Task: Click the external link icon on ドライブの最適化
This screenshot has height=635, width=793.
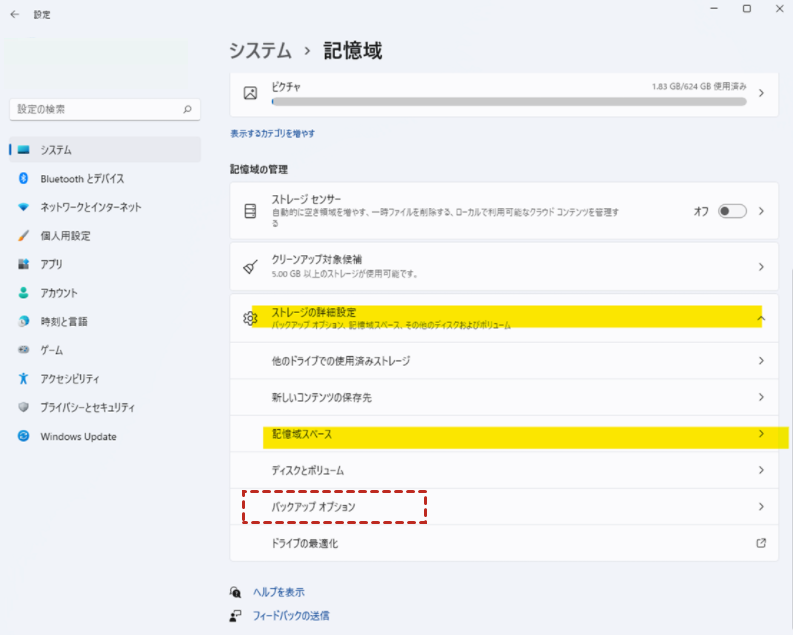Action: 761,543
